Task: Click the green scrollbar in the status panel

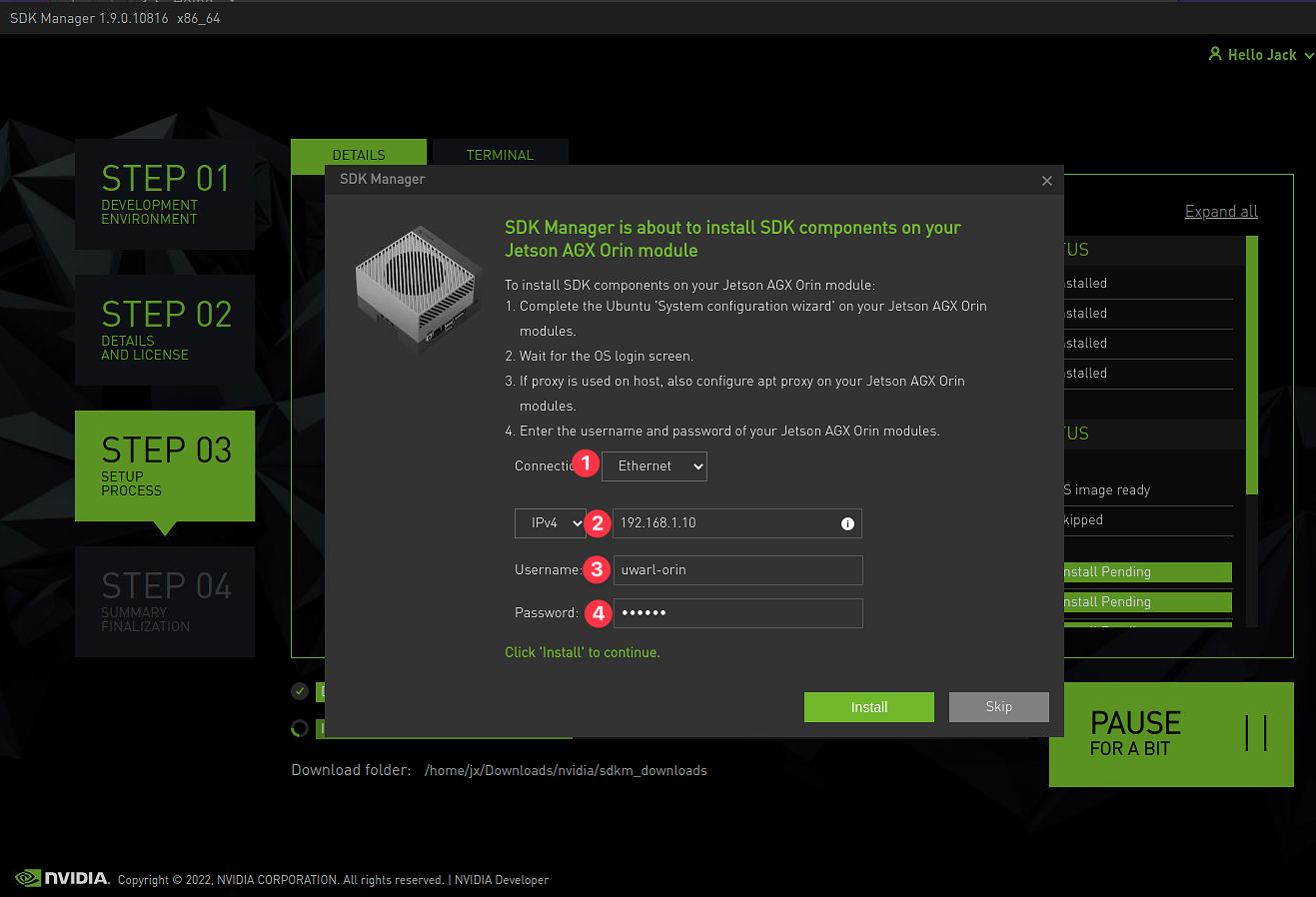Action: [x=1252, y=365]
